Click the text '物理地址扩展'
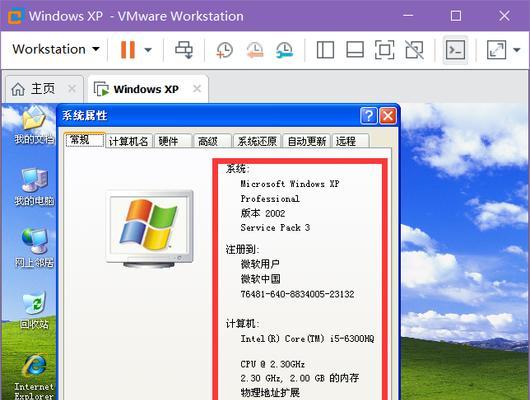Image resolution: width=530 pixels, height=400 pixels. tap(270, 393)
